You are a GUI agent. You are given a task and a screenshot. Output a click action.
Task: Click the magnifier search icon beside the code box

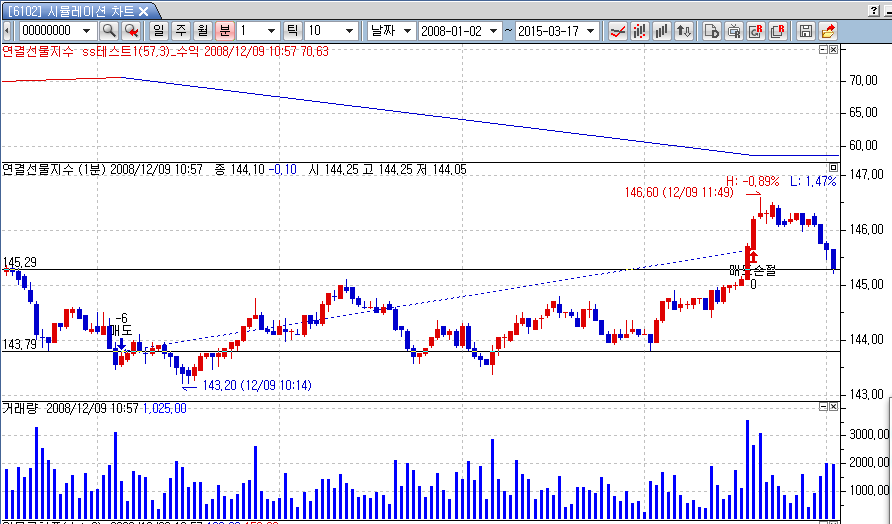point(109,31)
